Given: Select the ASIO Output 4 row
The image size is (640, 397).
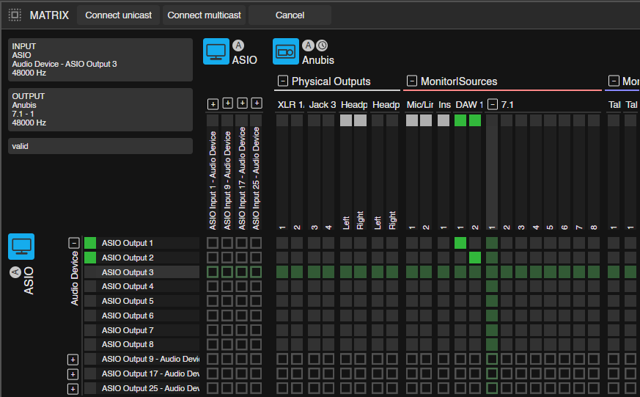Looking at the screenshot, I should 142,286.
